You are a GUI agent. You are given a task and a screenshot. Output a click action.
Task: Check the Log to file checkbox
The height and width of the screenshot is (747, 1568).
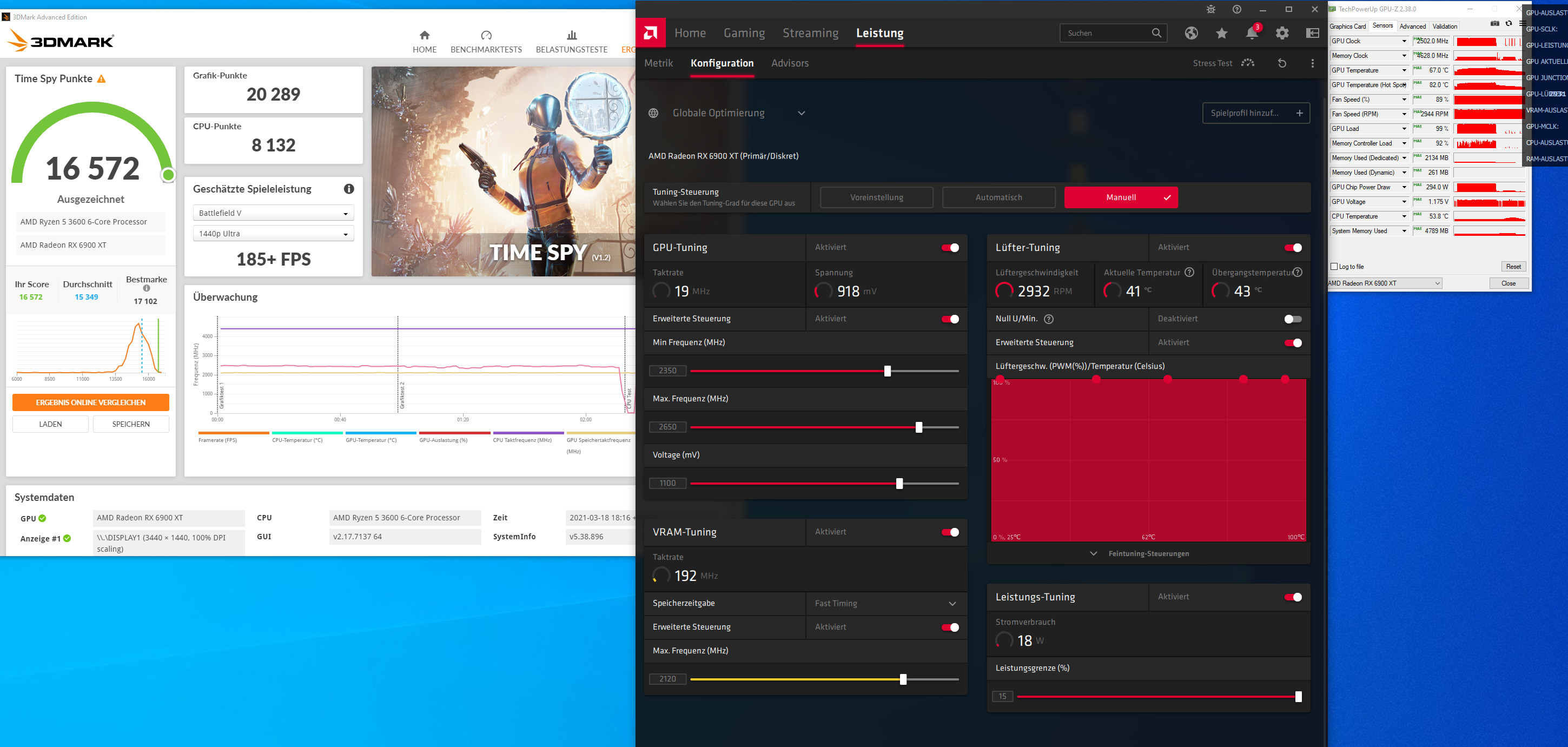(x=1334, y=267)
